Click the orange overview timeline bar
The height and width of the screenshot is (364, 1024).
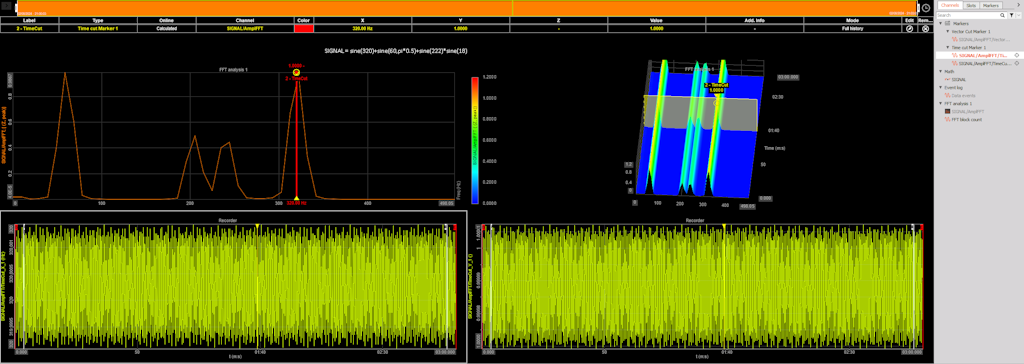coord(468,7)
